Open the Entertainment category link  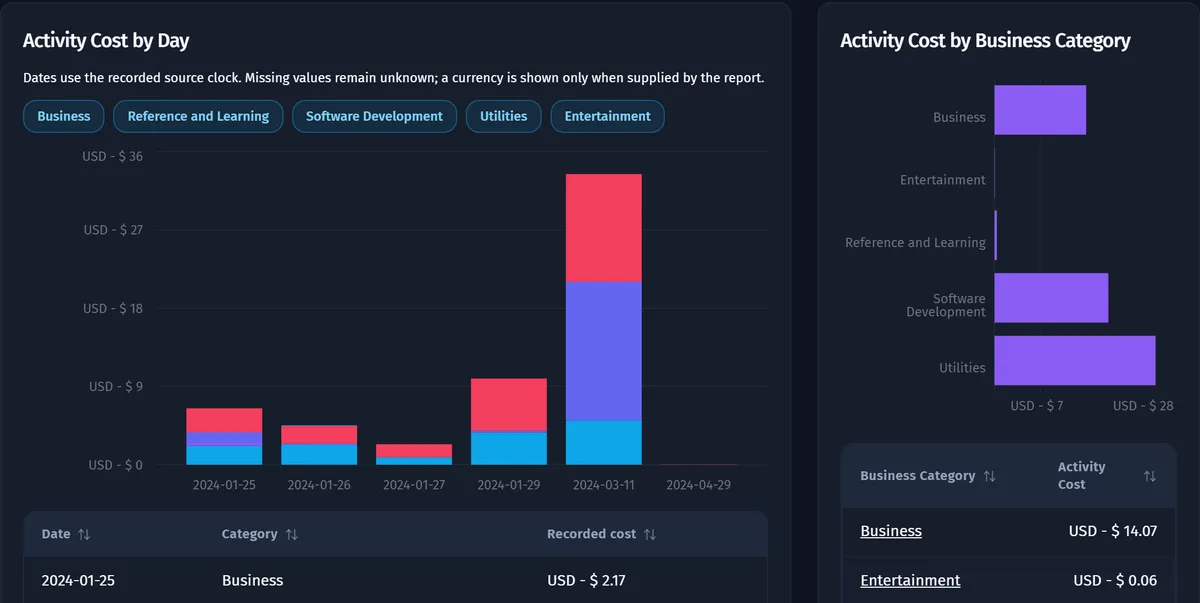[910, 580]
